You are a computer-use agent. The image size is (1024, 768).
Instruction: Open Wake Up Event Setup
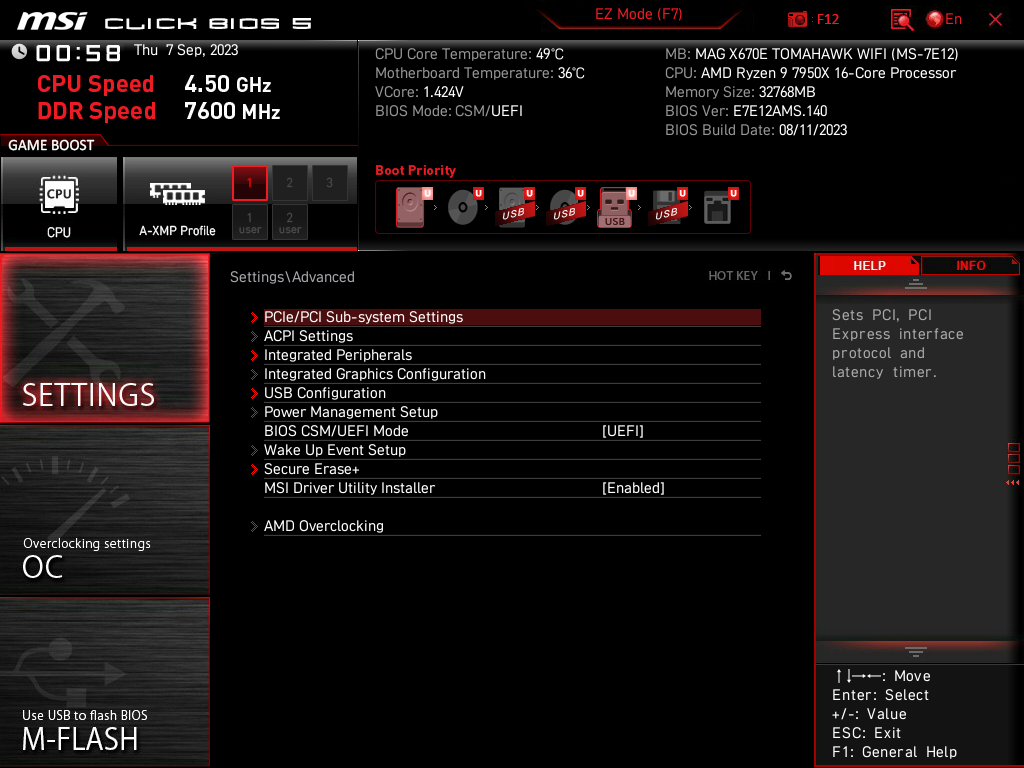[x=512, y=450]
